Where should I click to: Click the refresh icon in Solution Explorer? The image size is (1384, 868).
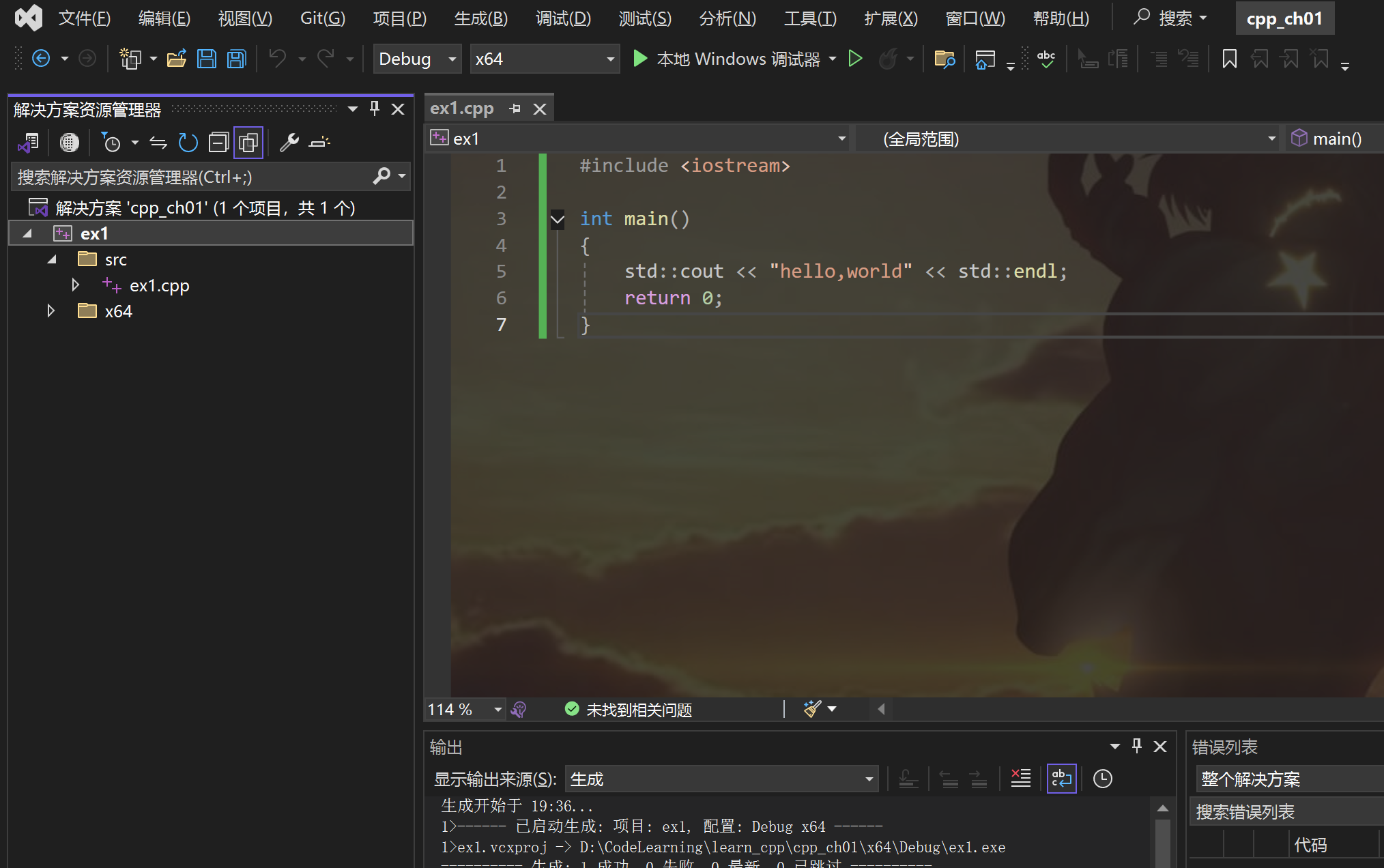pos(188,143)
